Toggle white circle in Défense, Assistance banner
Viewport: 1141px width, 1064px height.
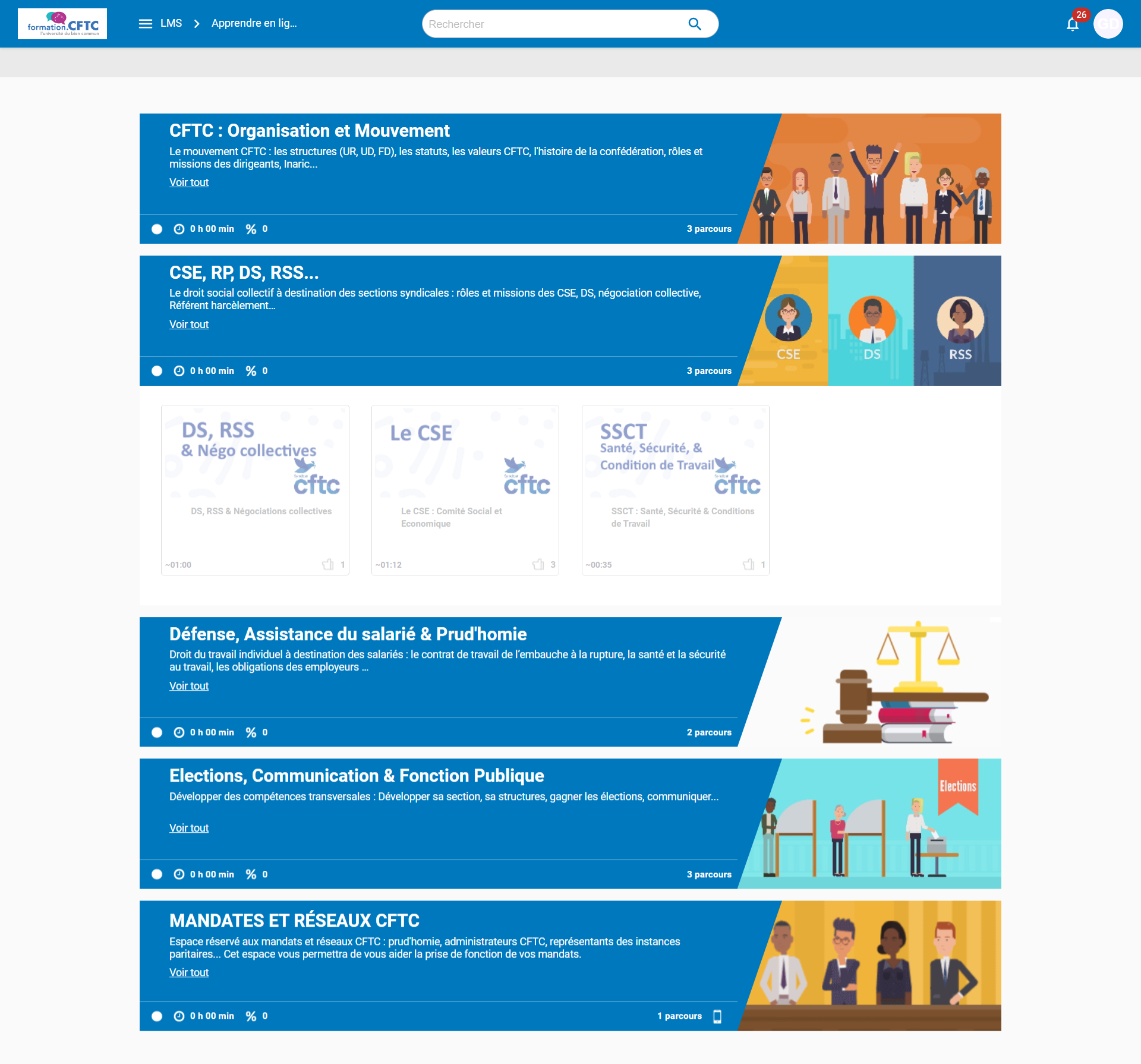(157, 732)
